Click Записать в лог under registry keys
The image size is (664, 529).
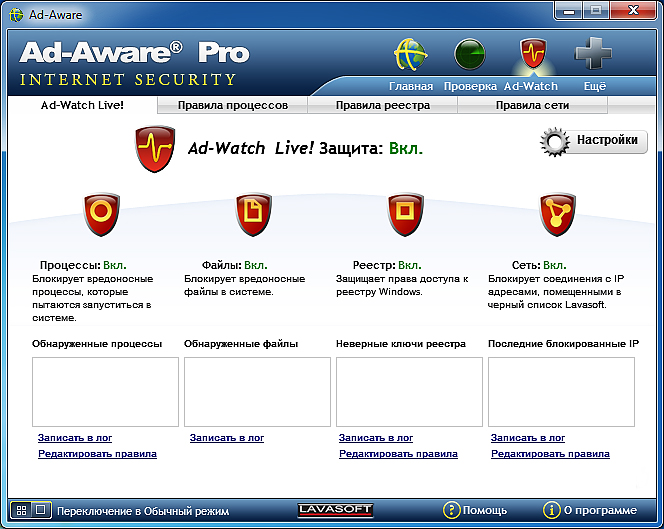pyautogui.click(x=376, y=438)
